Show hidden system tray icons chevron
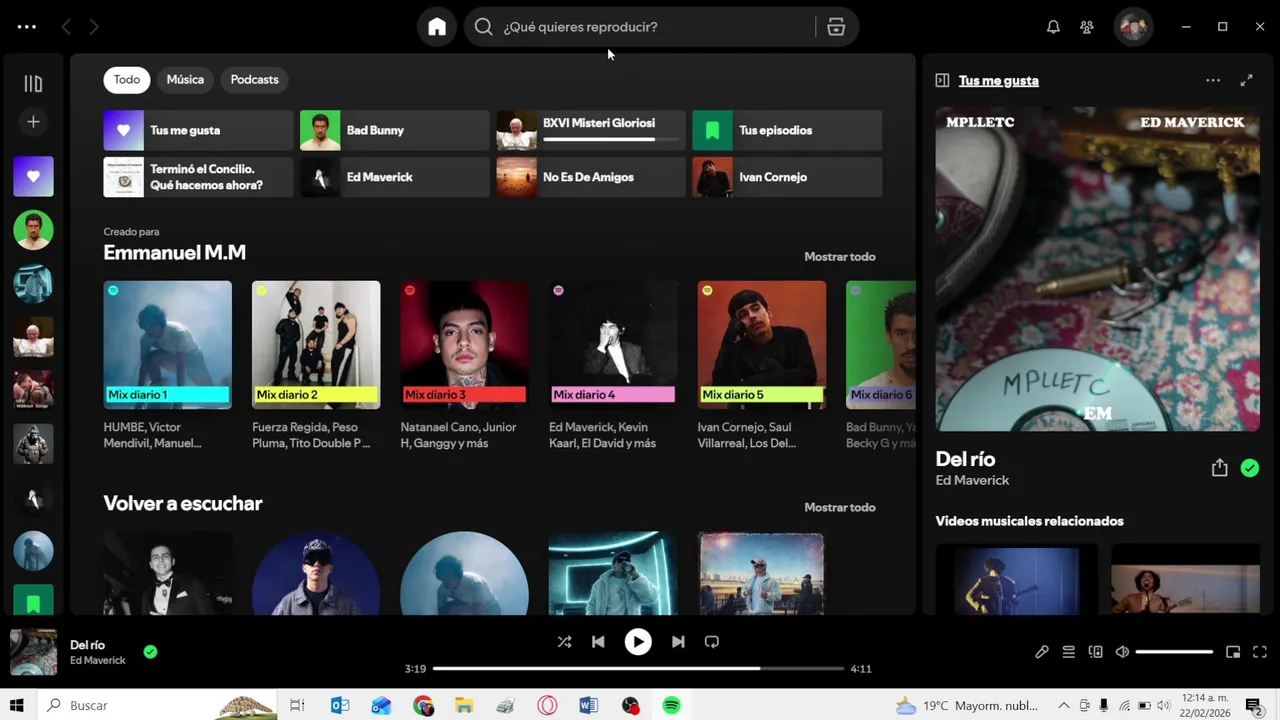The width and height of the screenshot is (1280, 720). (1063, 706)
